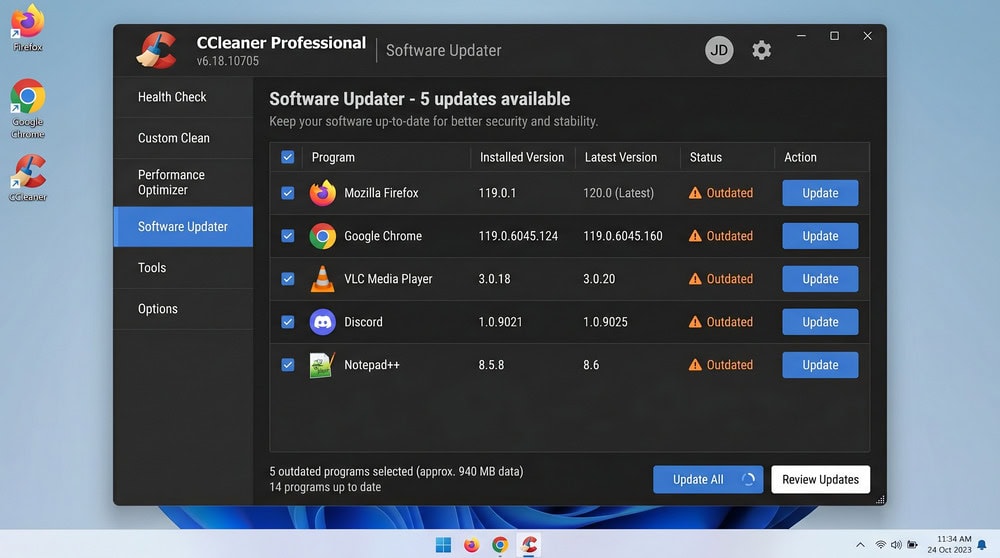Select Software Updater in sidebar
This screenshot has height=558, width=1000.
pyautogui.click(x=184, y=226)
